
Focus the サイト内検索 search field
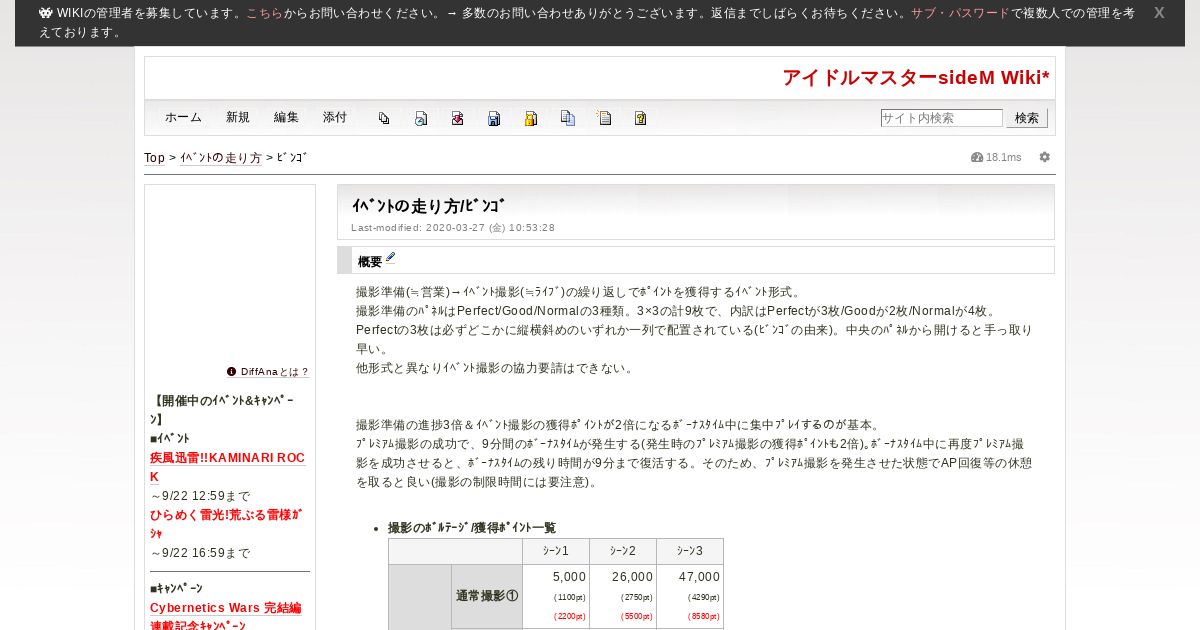(941, 118)
